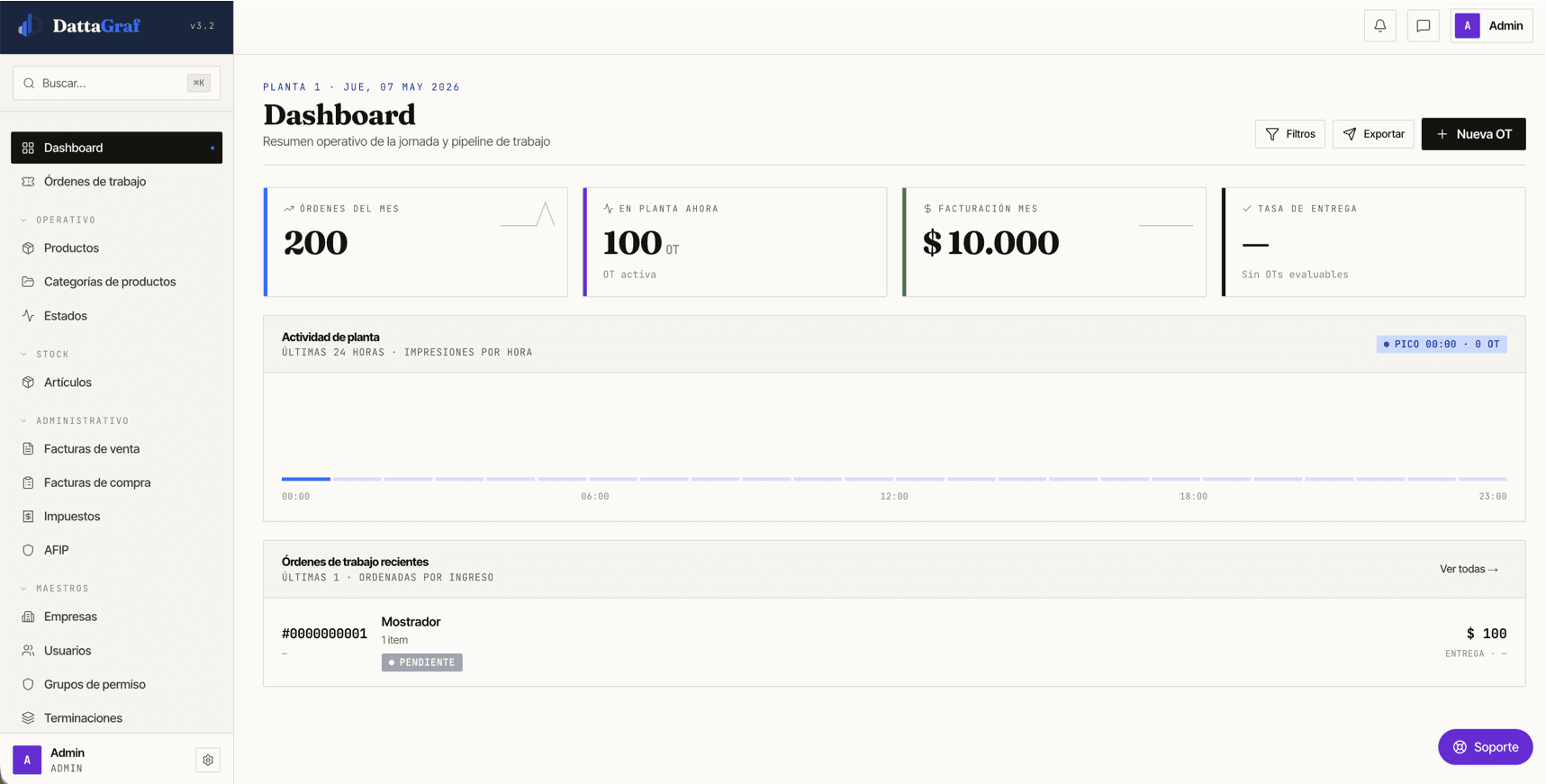This screenshot has height=784, width=1546.
Task: Open Productos menu item
Action: click(116, 248)
